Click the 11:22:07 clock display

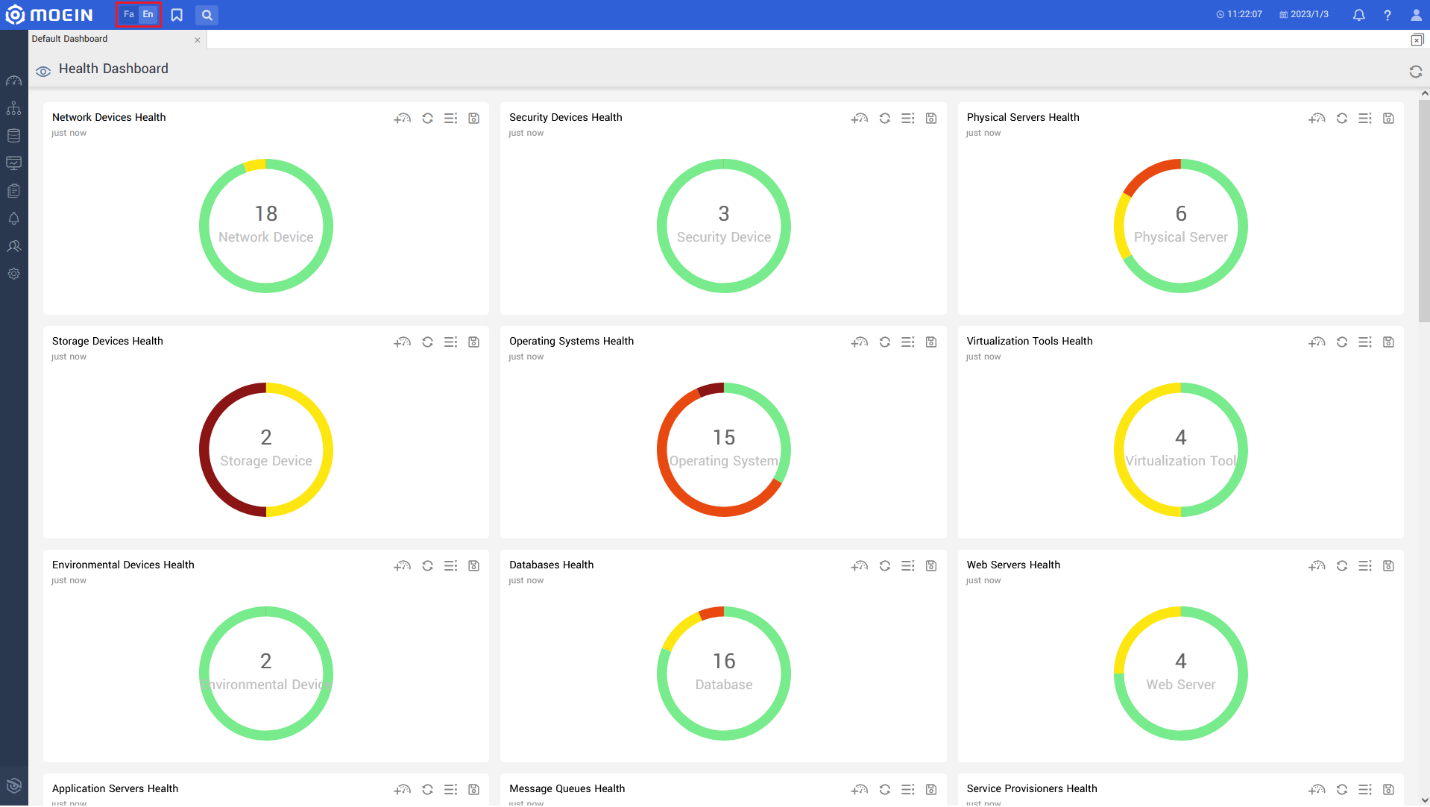tap(1239, 15)
